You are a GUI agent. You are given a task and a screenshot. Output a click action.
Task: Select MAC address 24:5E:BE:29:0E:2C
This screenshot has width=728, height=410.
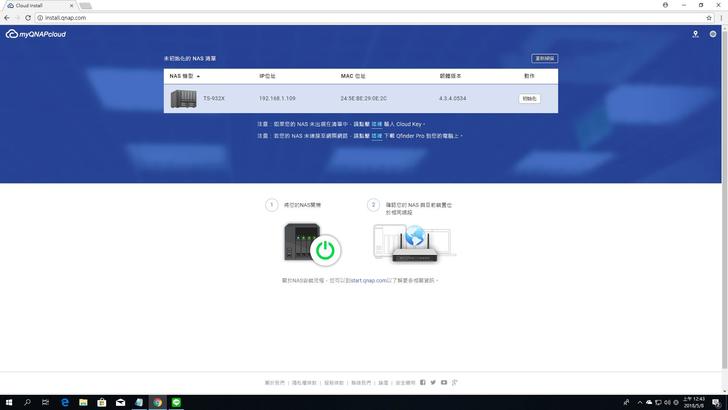pyautogui.click(x=364, y=98)
